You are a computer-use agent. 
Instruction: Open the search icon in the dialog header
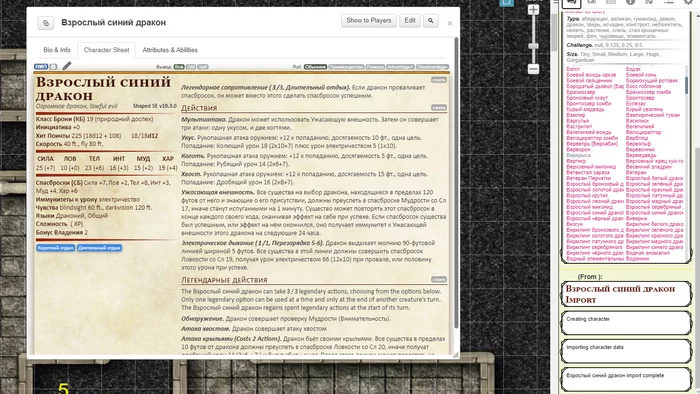(x=430, y=21)
